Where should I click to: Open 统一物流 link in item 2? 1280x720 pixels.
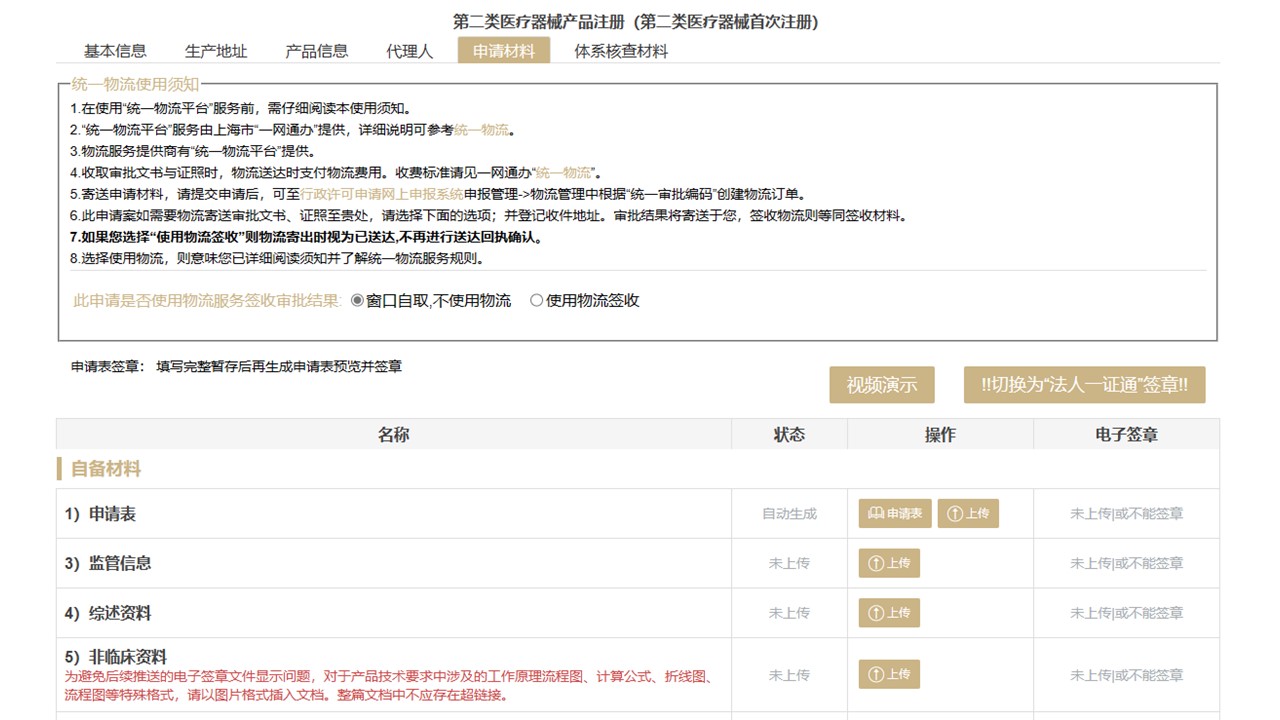(481, 130)
